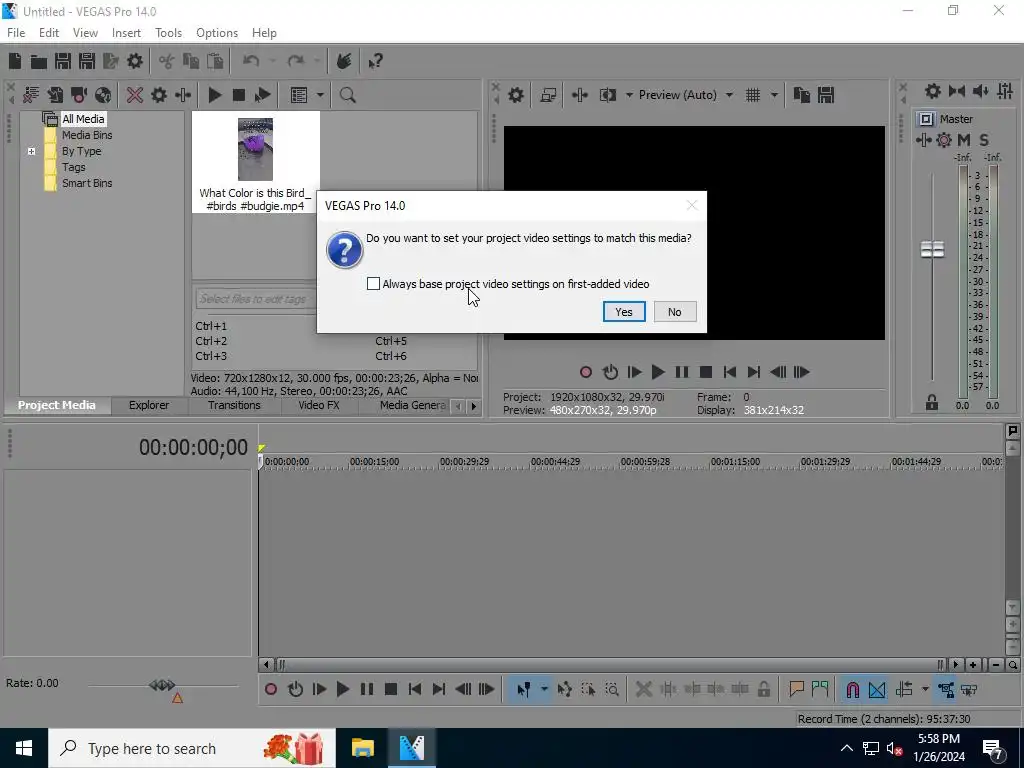Click the playback Rate slider
Viewport: 1024px width, 768px height.
(162, 686)
